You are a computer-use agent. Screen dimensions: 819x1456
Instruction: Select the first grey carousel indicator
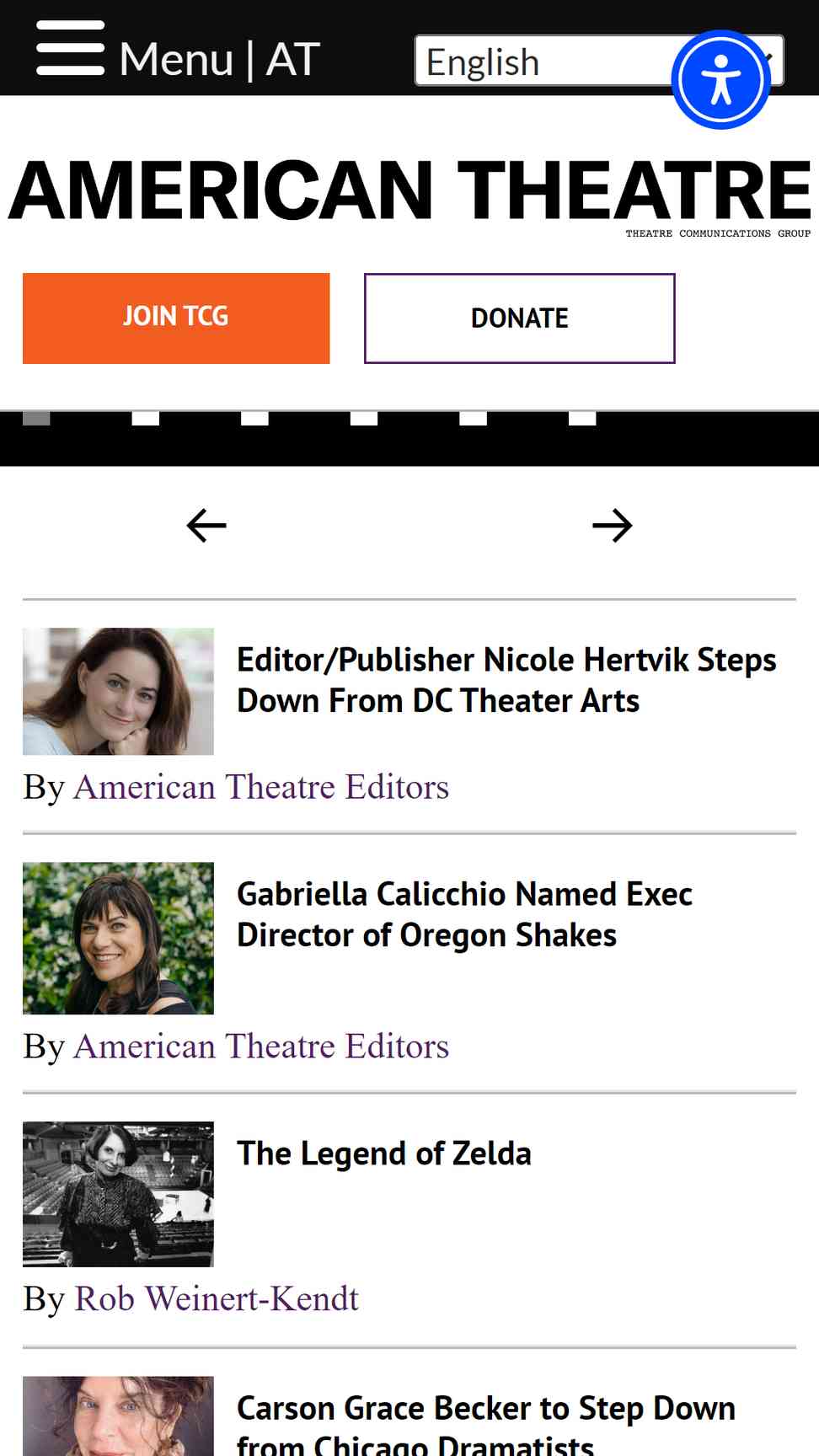click(x=36, y=418)
